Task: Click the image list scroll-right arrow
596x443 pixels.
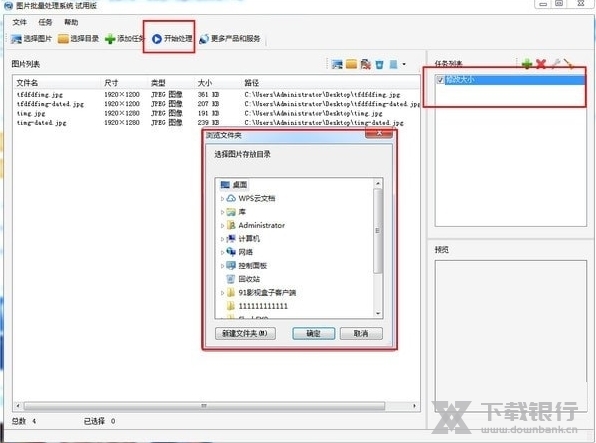Action: tap(414, 406)
